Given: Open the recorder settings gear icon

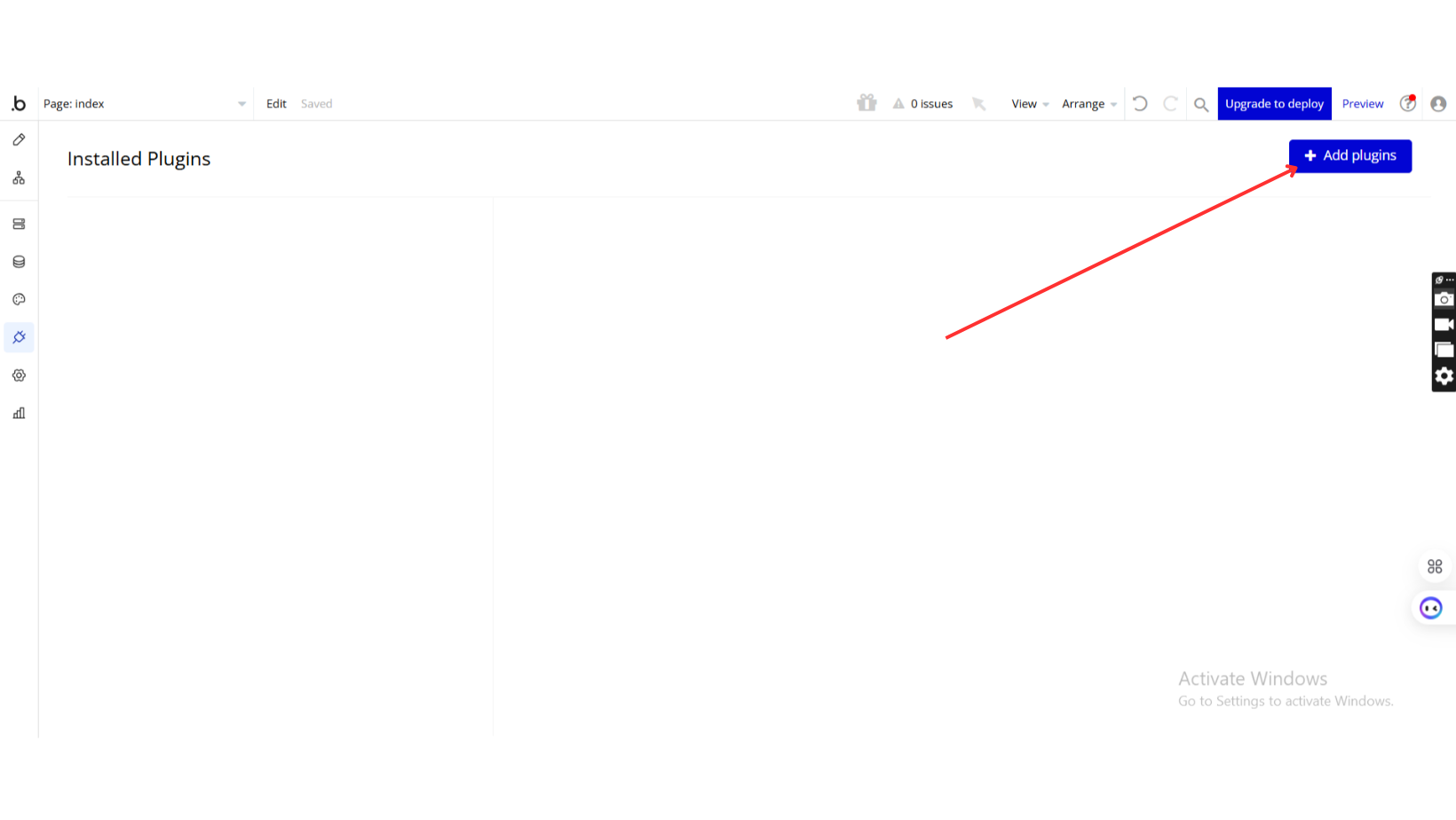Looking at the screenshot, I should pos(1444,376).
